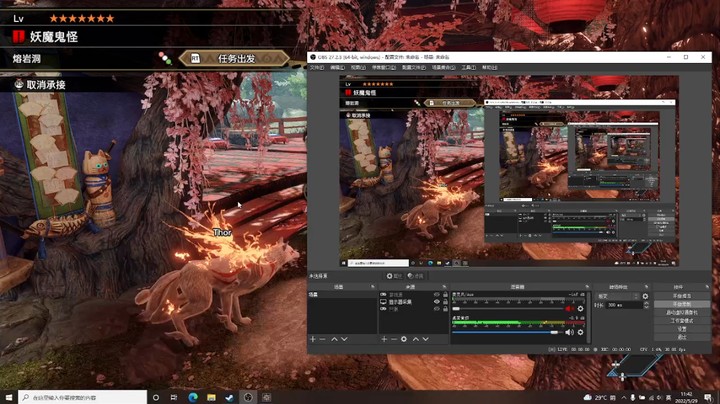The height and width of the screenshot is (404, 720).
Task: Adjust the desktop audio volume slider
Action: coord(508,332)
